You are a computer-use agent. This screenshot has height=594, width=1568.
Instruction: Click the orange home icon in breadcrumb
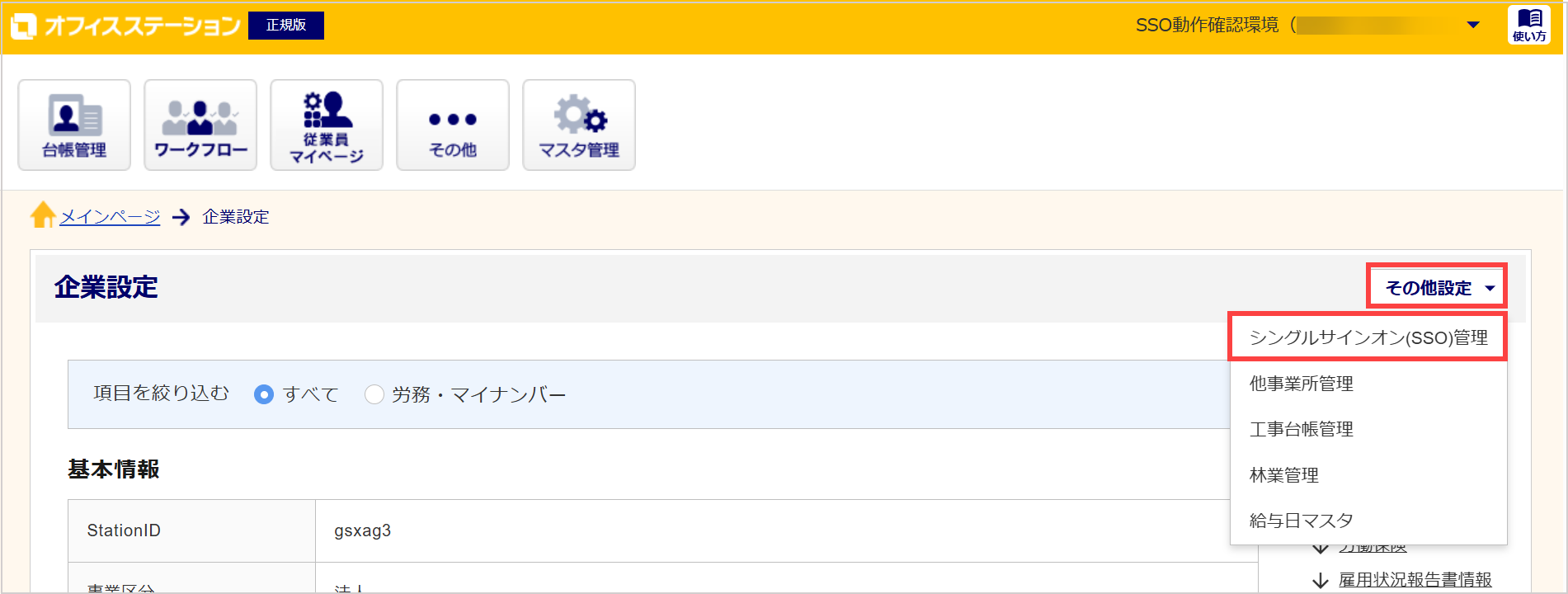43,215
